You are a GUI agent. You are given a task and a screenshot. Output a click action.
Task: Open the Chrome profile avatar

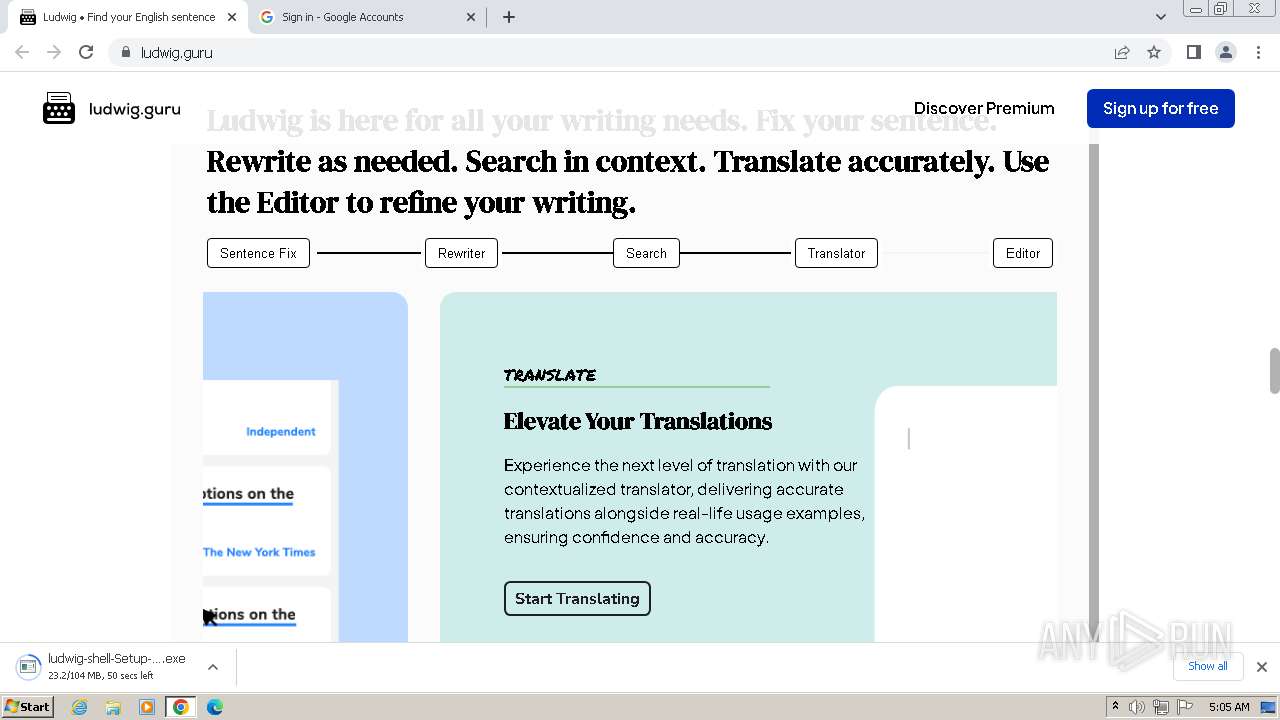coord(1226,52)
